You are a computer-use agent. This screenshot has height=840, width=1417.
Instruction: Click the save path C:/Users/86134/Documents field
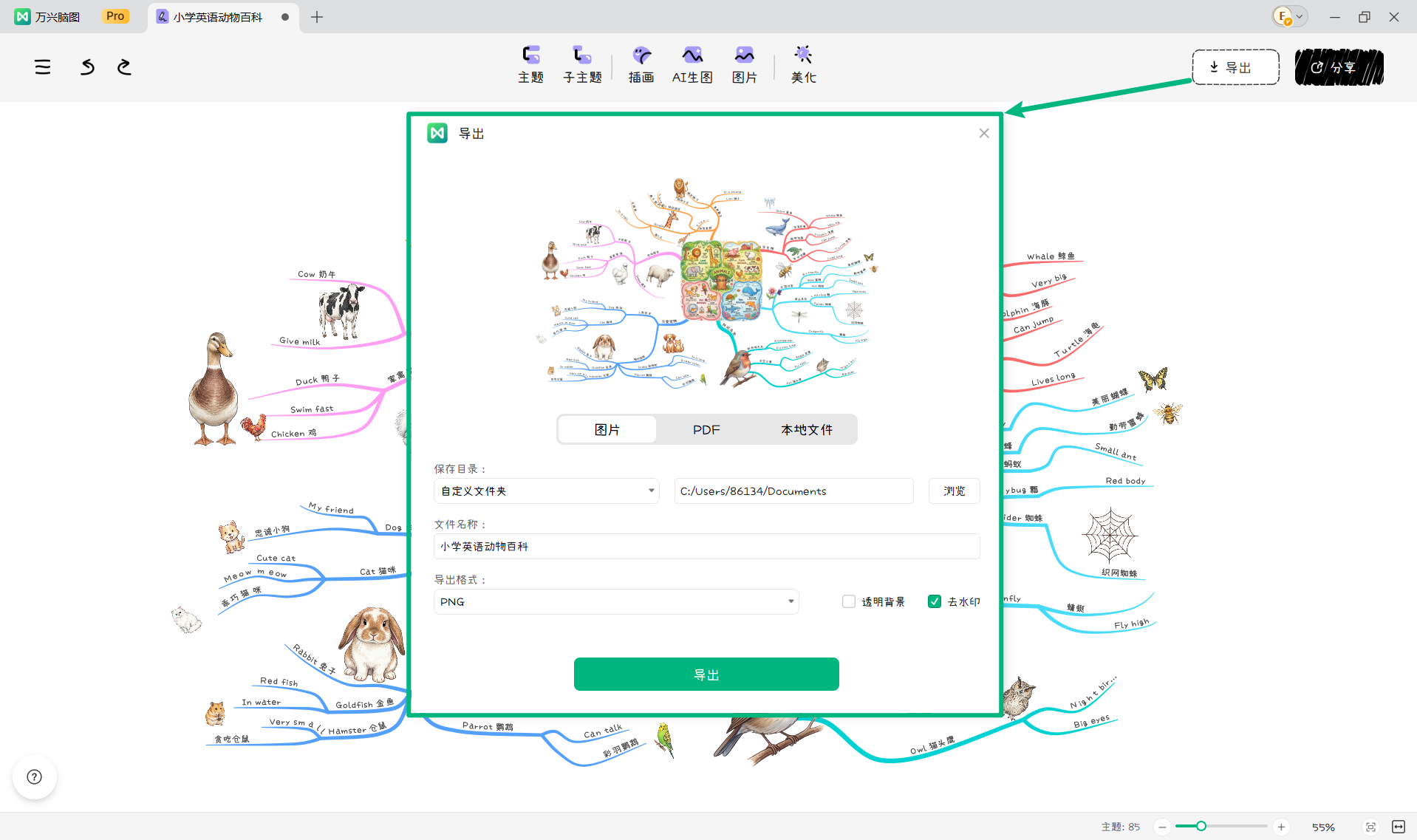(793, 491)
